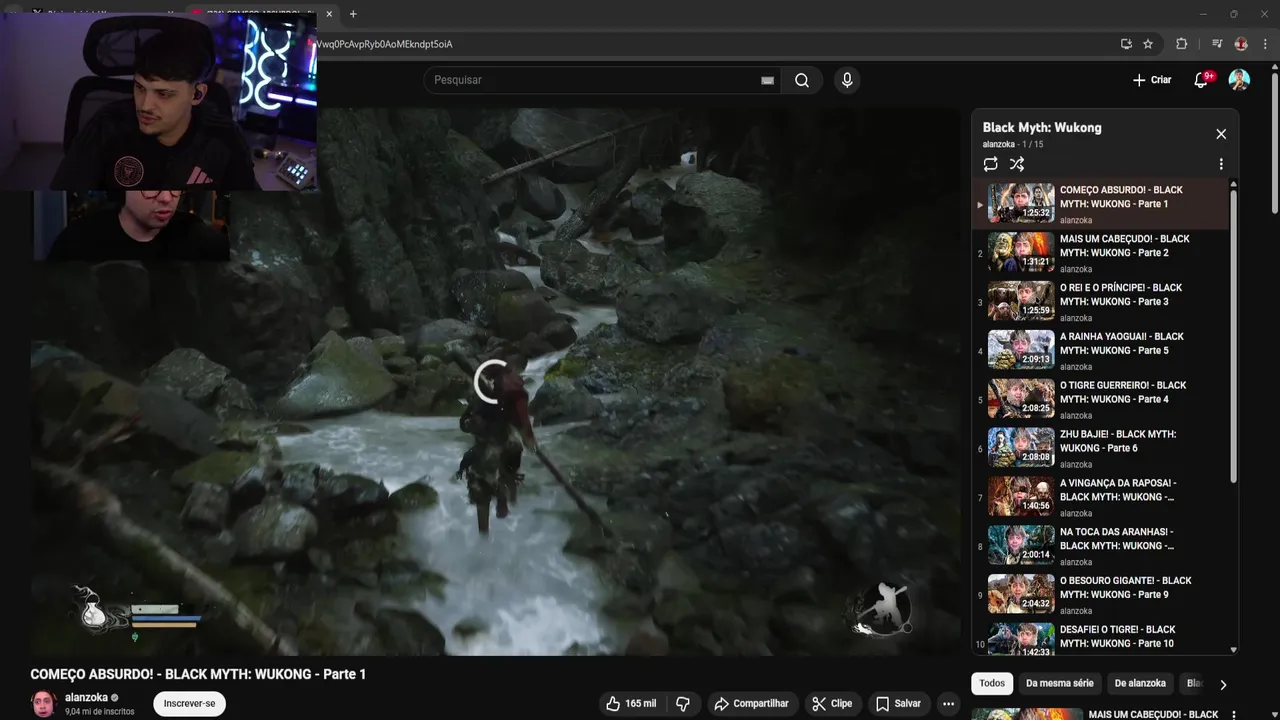
Task: Open the alanzoka channel name link
Action: [87, 698]
